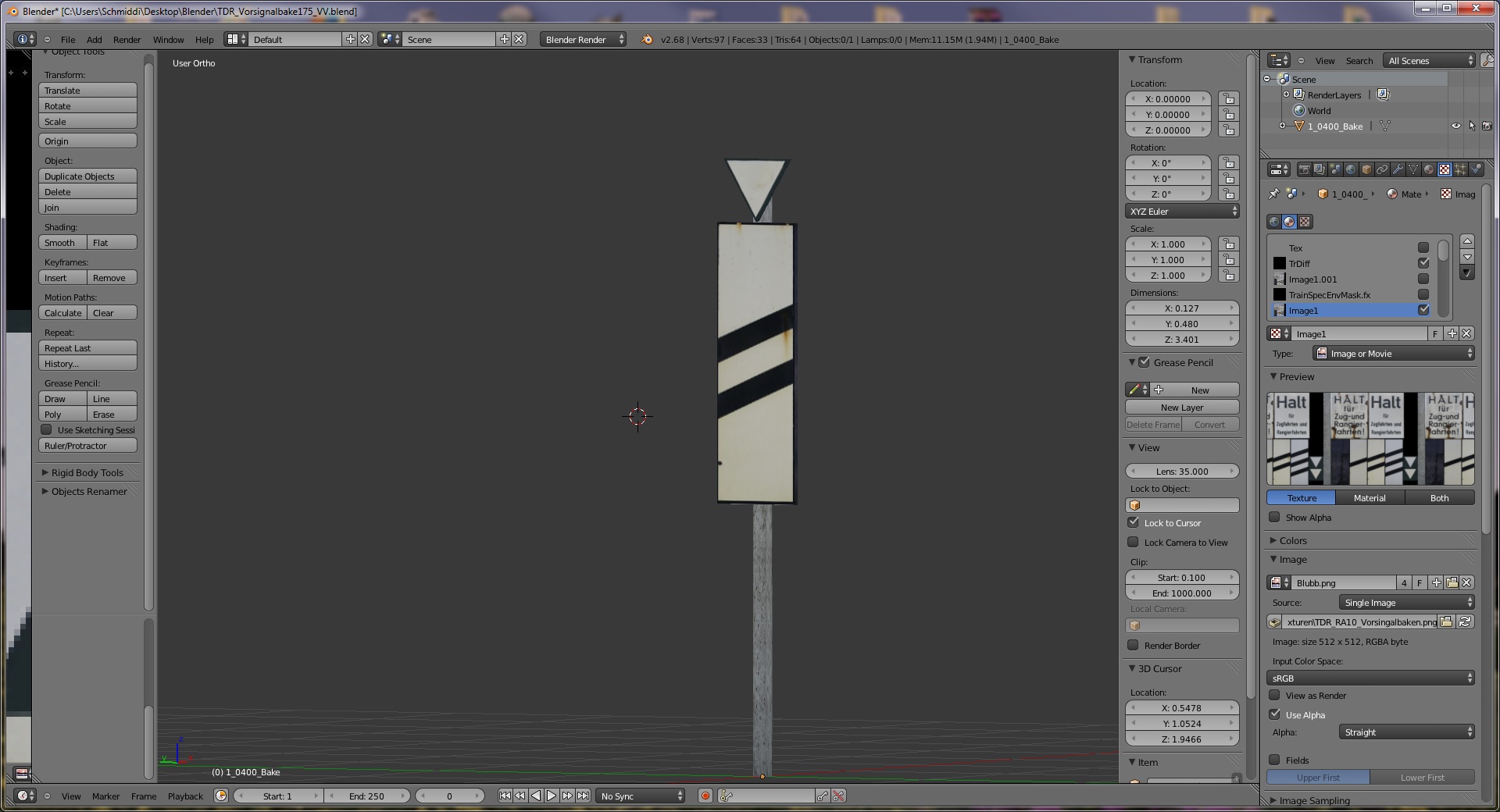Reload the image file with refresh icon

click(x=1466, y=622)
